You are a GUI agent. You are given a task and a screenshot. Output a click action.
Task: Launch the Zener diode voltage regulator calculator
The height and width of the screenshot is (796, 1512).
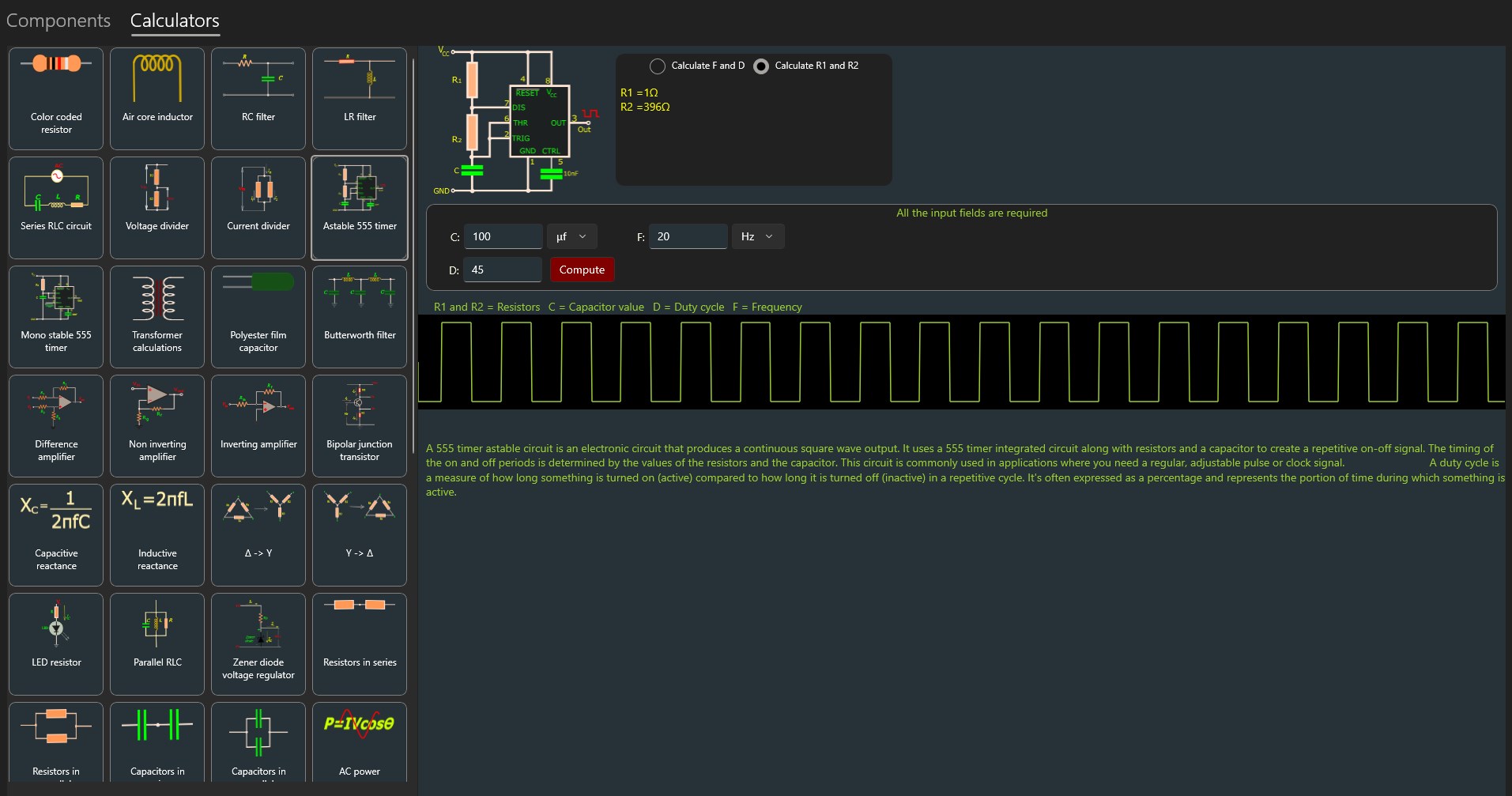258,644
